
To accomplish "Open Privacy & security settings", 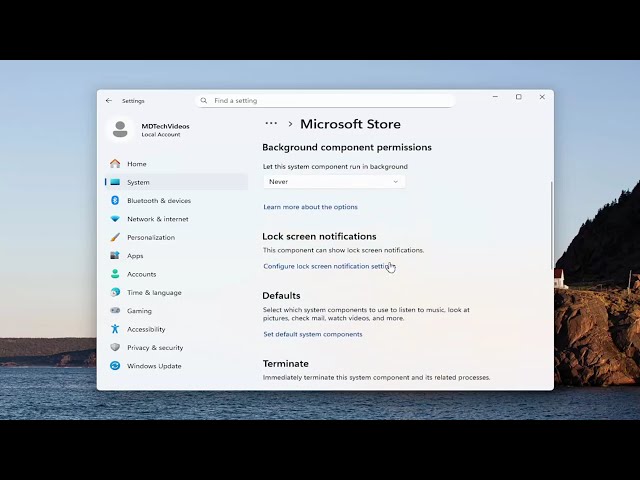I will tap(176, 347).
